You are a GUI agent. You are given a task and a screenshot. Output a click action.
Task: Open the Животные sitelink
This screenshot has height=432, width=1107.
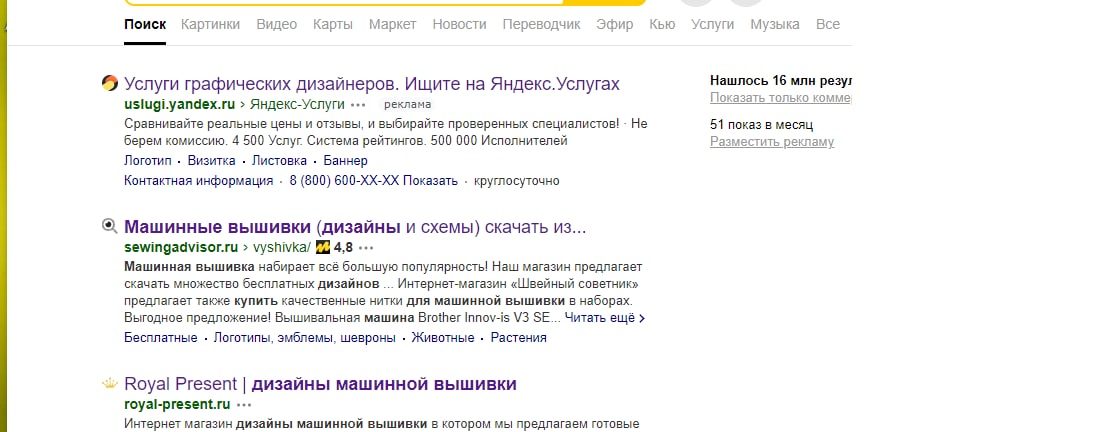click(x=443, y=337)
